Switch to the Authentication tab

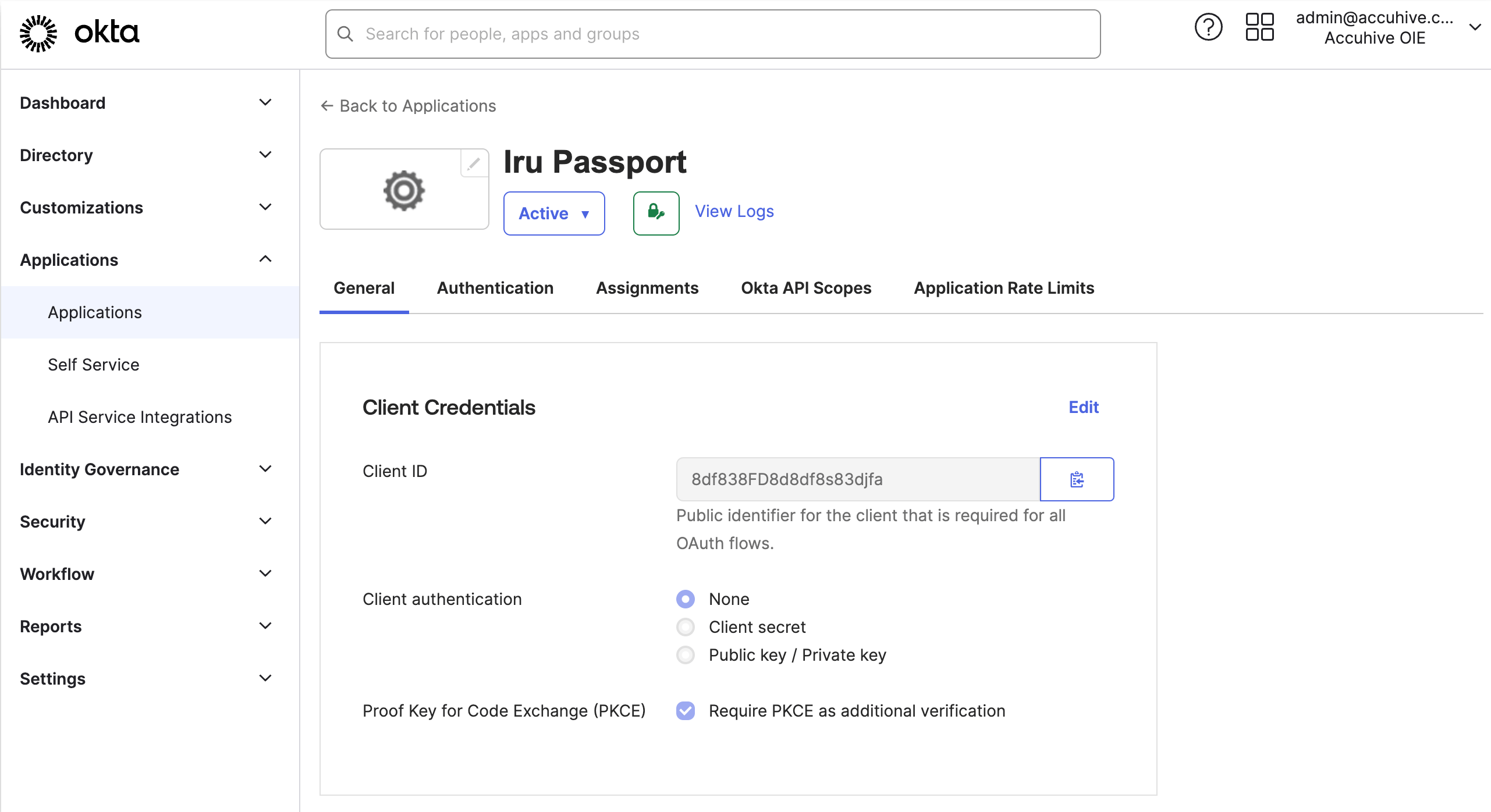pyautogui.click(x=495, y=289)
